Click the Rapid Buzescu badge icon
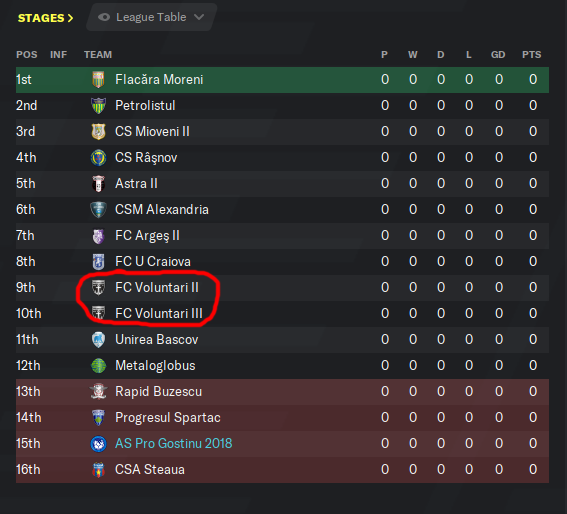The height and width of the screenshot is (514, 567). (98, 392)
